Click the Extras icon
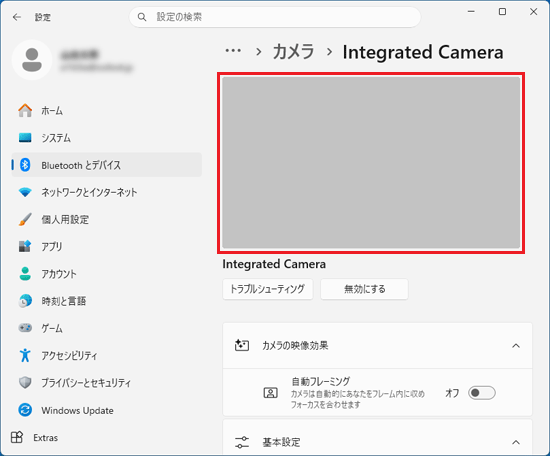 (17, 437)
